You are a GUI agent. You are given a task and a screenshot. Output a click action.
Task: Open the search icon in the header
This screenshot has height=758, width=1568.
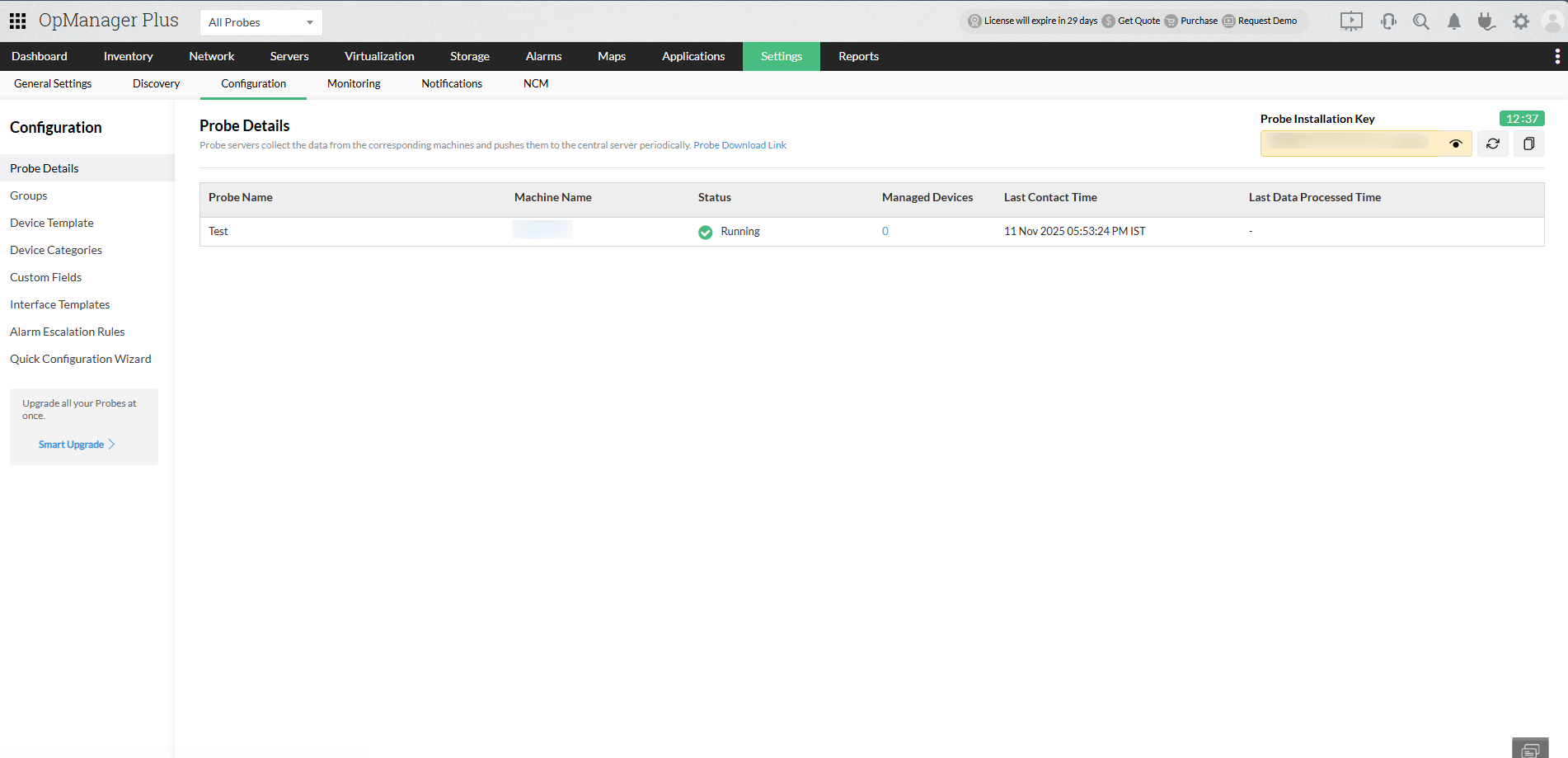1420,21
